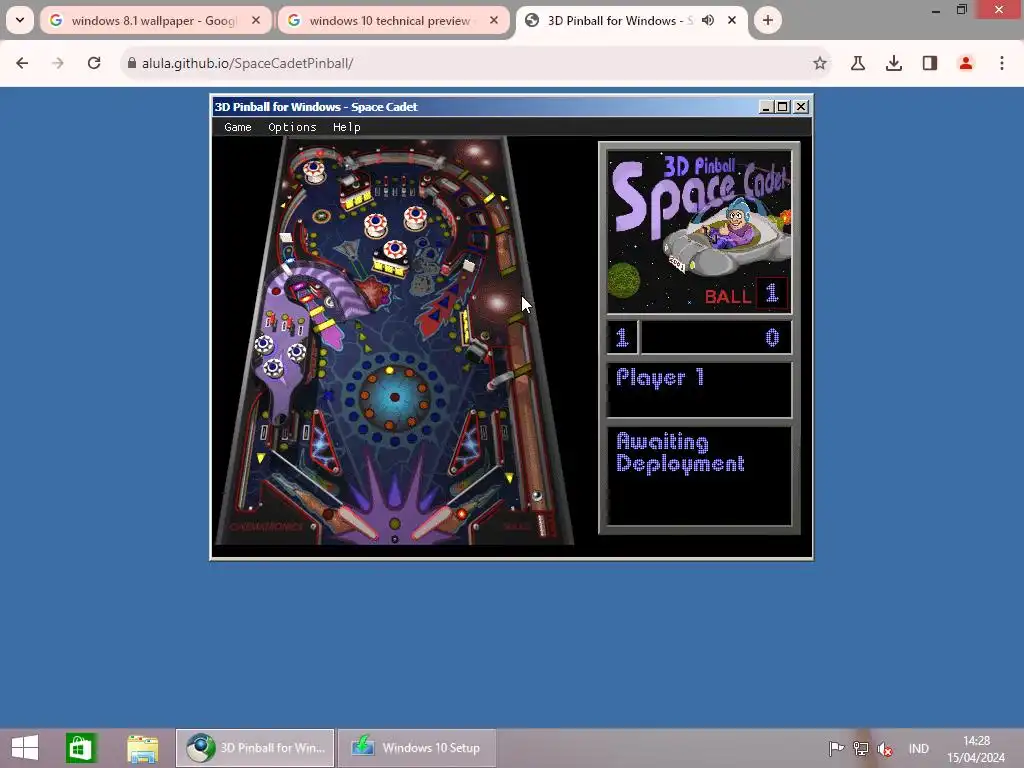This screenshot has width=1024, height=768.
Task: Select the 3D Pinball taskbar button
Action: (255, 748)
